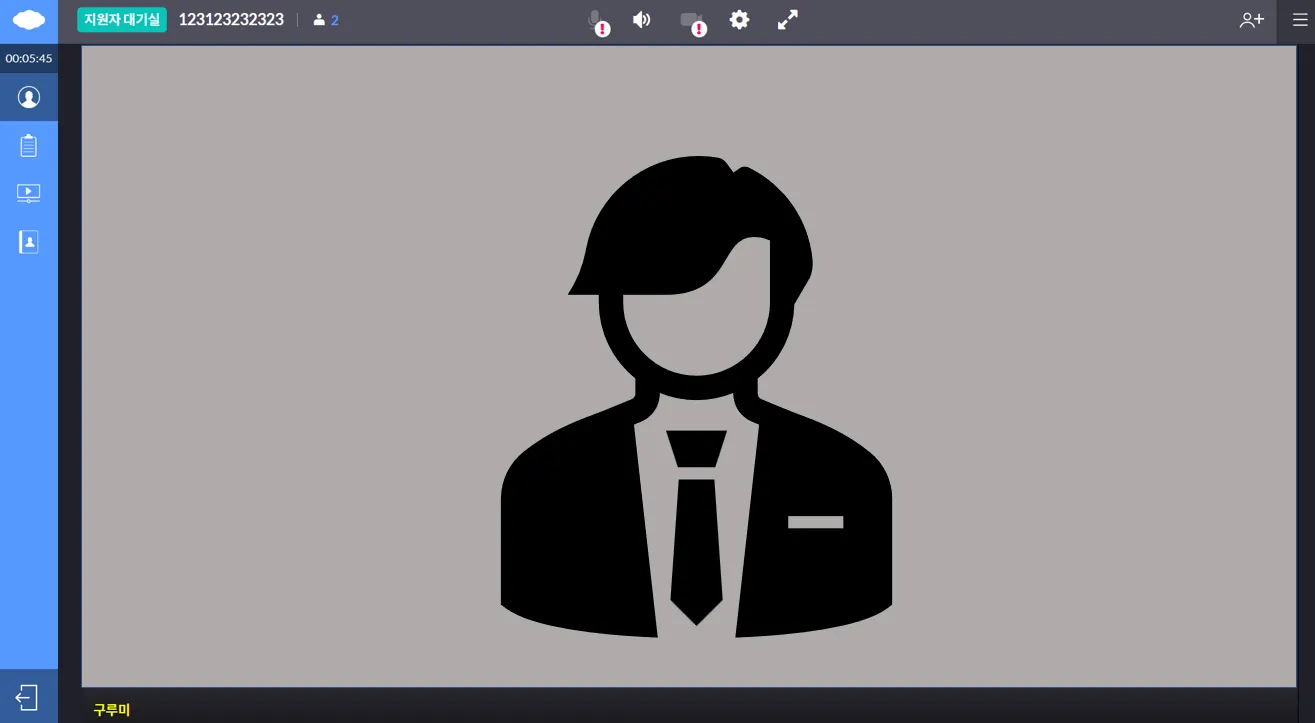Screen dimensions: 1315x723
Task: Toggle the microphone with warning badge
Action: [x=596, y=21]
